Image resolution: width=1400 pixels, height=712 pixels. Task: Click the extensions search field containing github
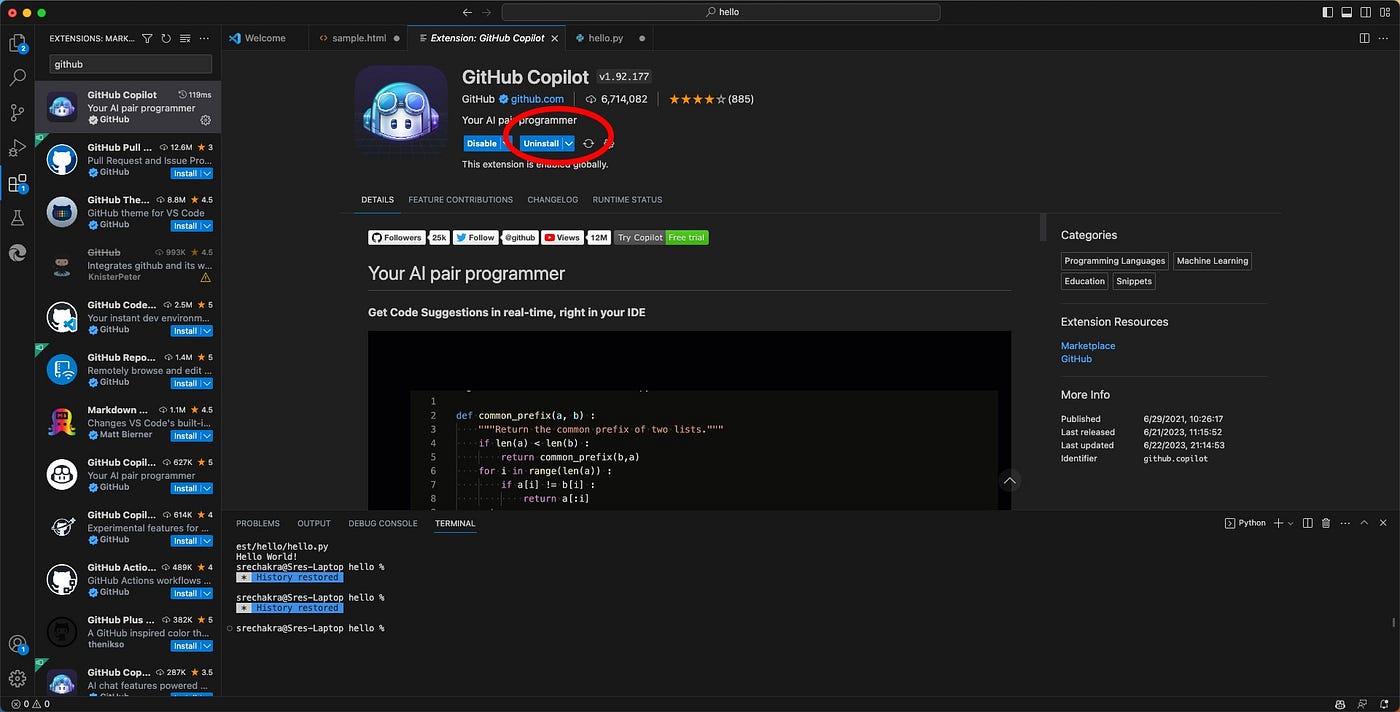[x=131, y=64]
